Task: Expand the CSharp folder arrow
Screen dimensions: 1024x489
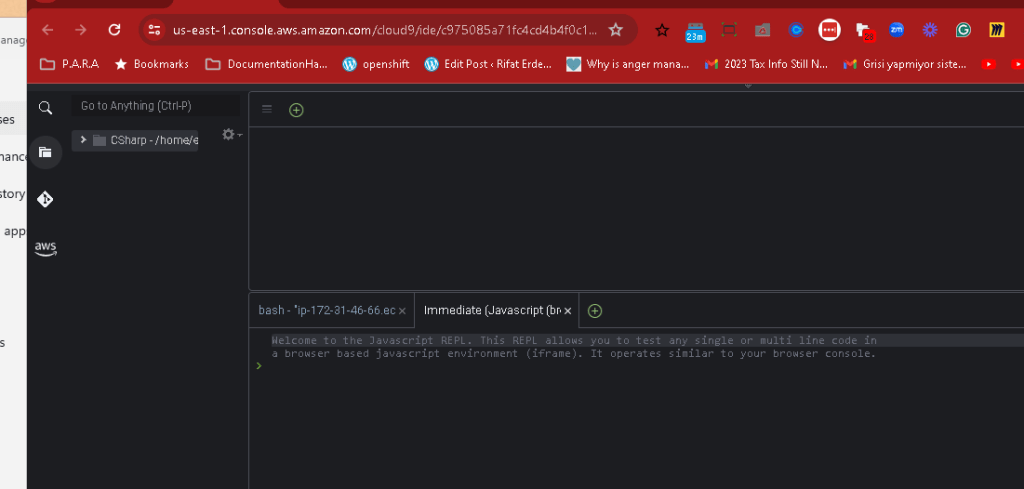Action: [83, 140]
